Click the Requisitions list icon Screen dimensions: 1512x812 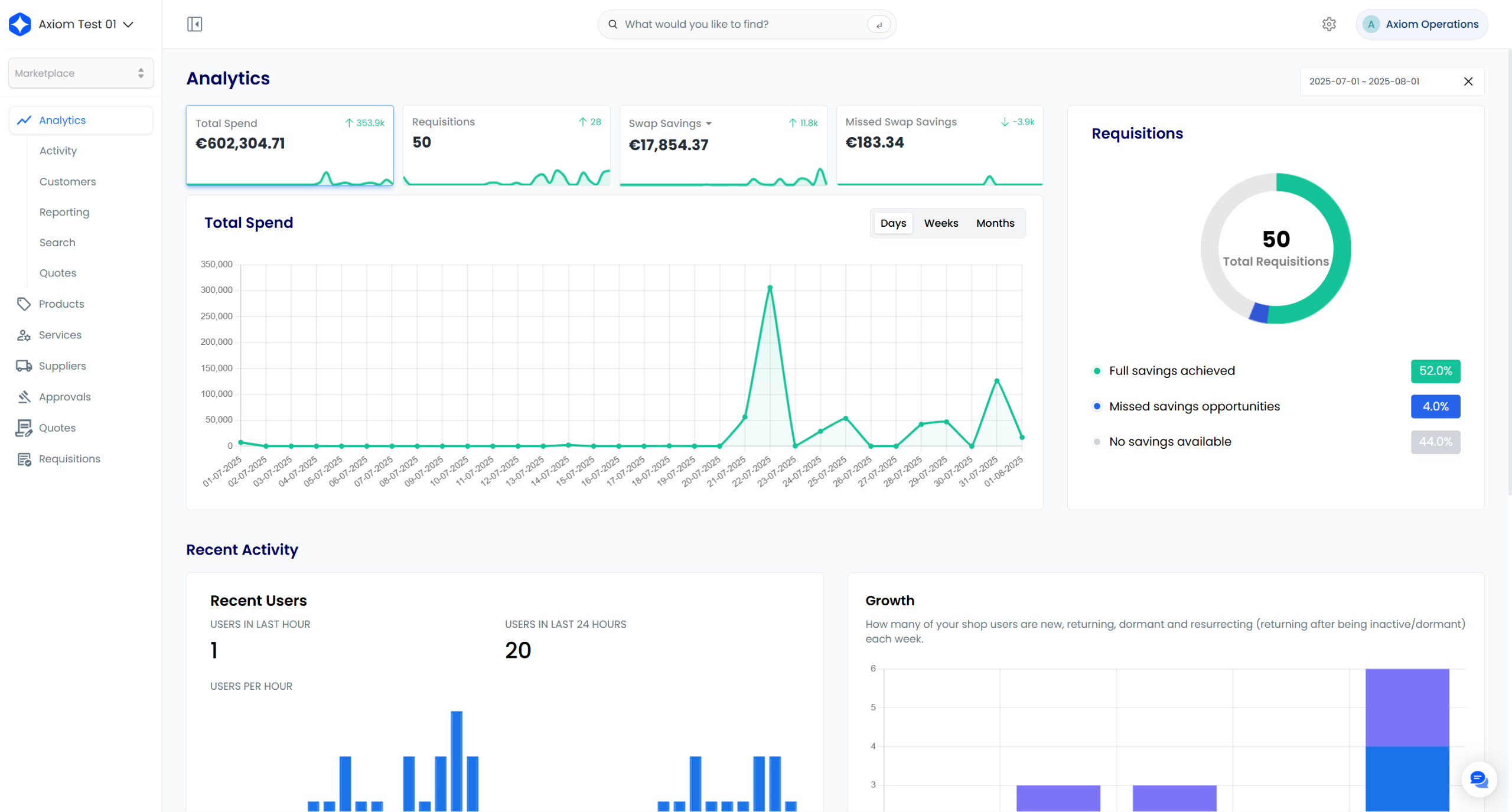[x=24, y=459]
